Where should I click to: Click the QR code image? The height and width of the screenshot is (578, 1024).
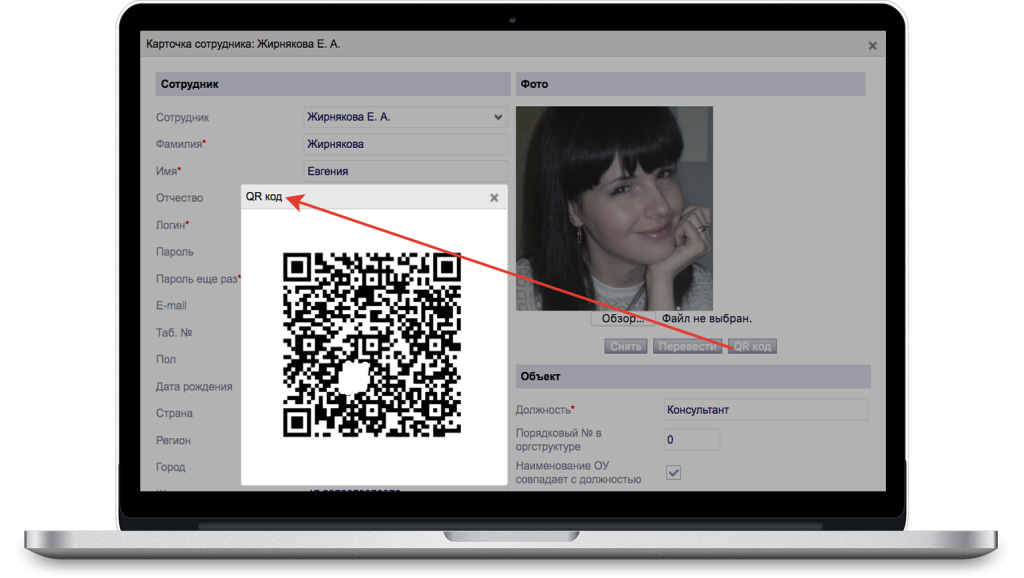pyautogui.click(x=372, y=344)
